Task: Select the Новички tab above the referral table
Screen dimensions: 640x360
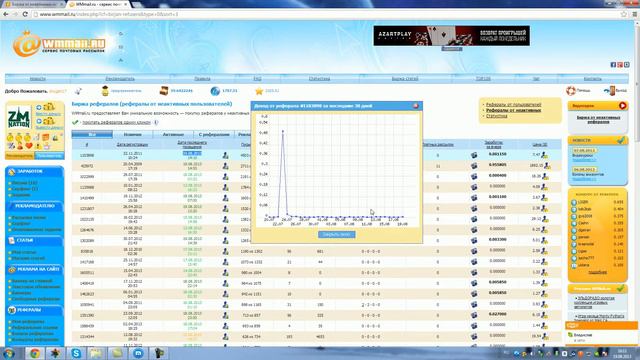Action: [133, 134]
